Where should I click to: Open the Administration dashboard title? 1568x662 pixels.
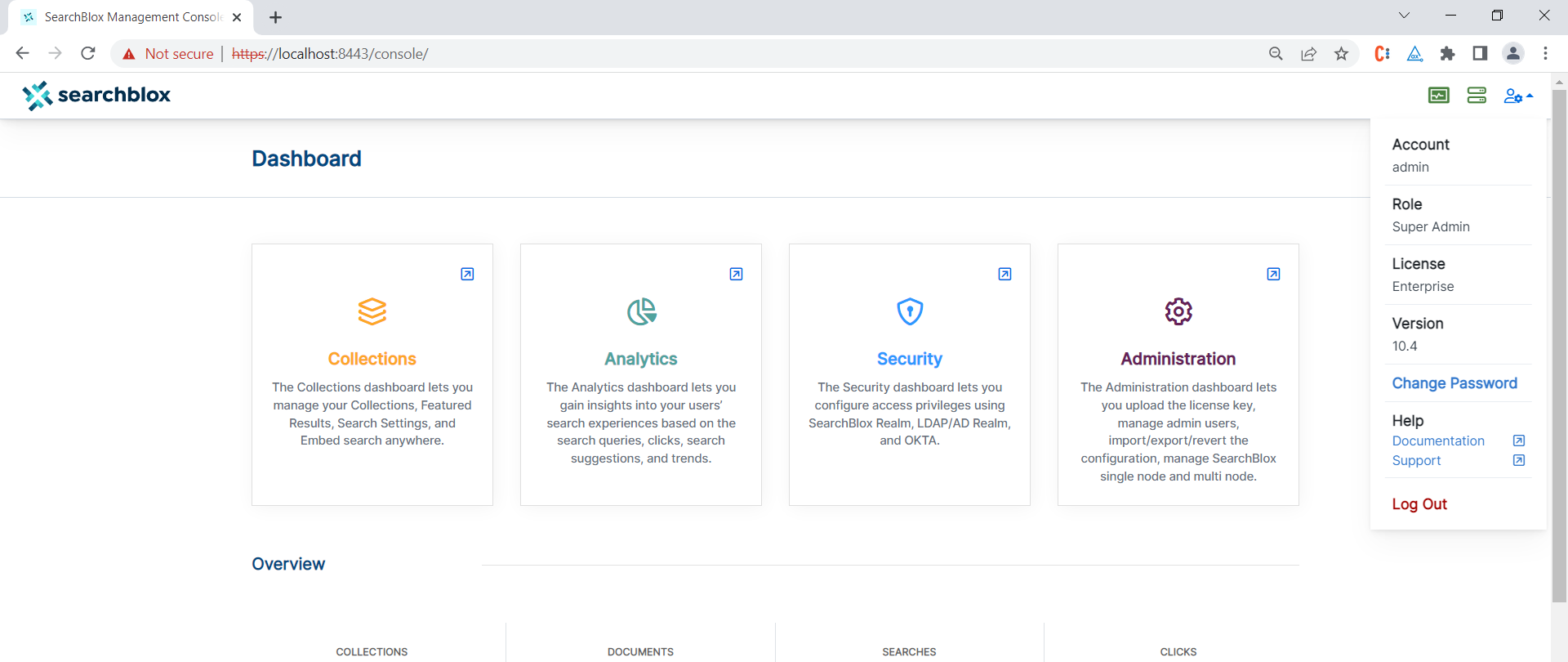[x=1178, y=359]
